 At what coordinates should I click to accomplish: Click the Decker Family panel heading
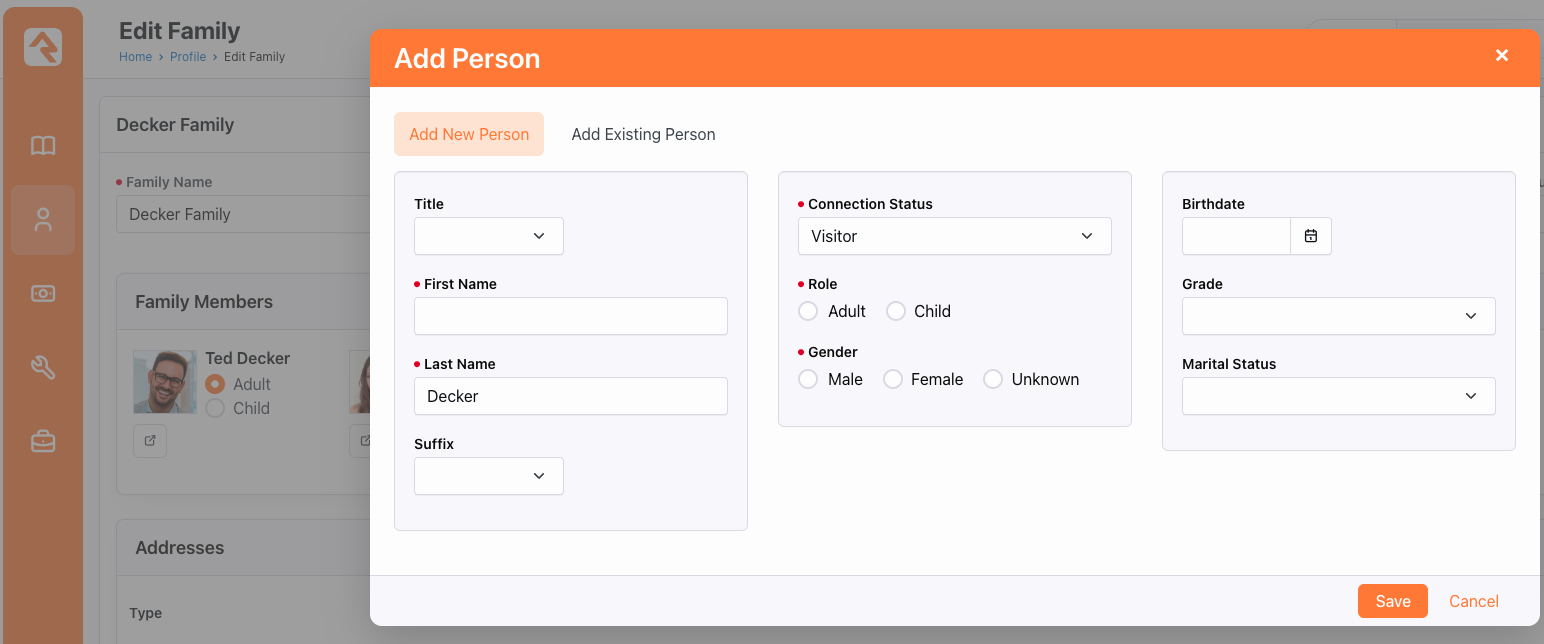coord(175,125)
